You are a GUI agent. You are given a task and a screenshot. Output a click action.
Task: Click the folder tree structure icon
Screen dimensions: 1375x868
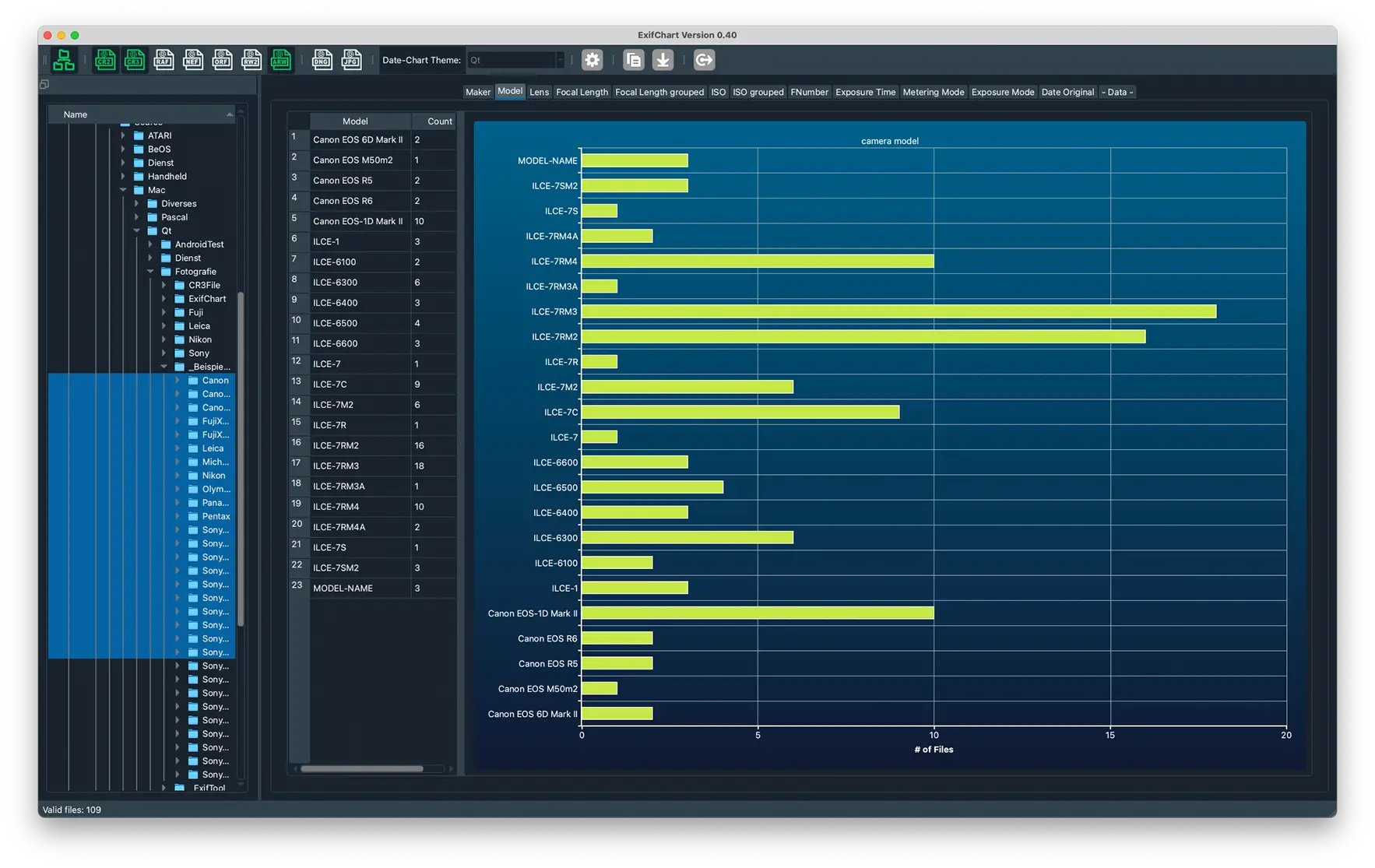[64, 60]
